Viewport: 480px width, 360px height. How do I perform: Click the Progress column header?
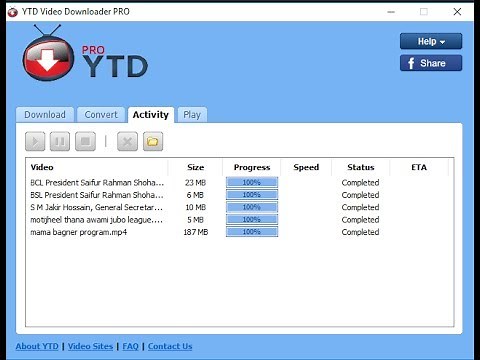[252, 167]
